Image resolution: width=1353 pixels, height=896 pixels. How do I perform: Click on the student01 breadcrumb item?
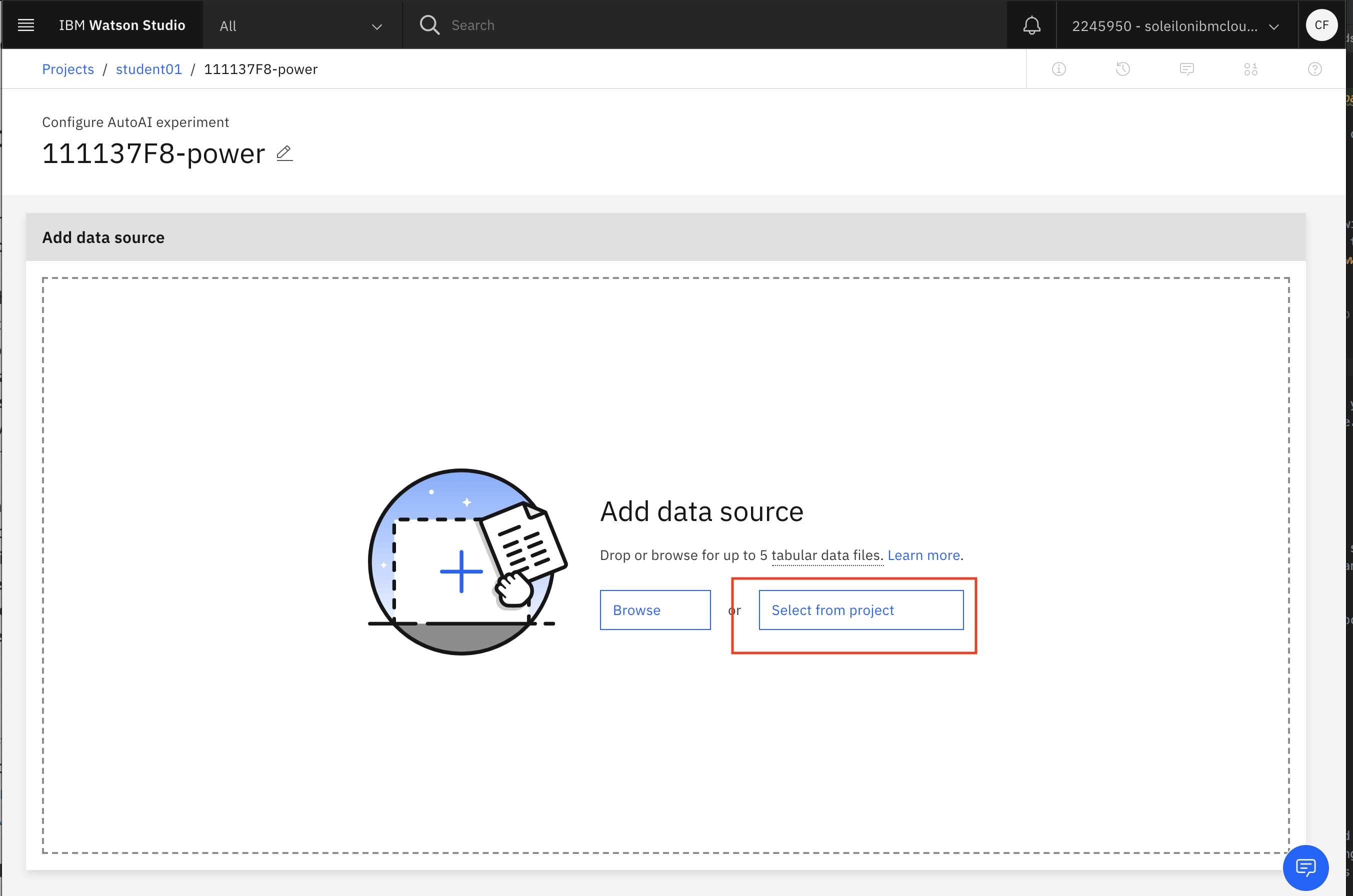149,68
